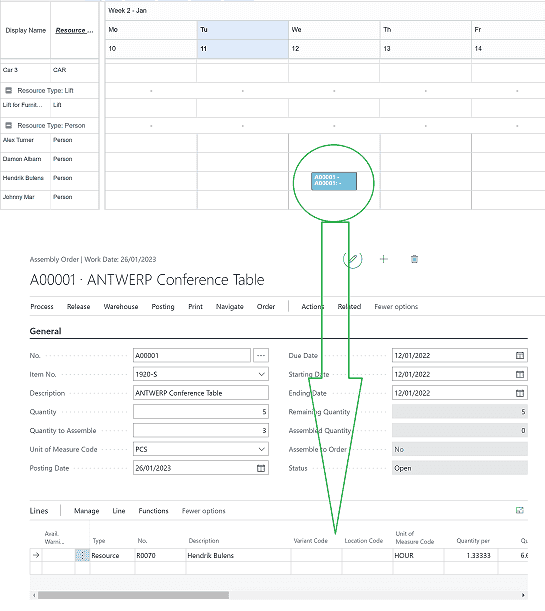
Task: Open the Posting menu
Action: pyautogui.click(x=163, y=307)
